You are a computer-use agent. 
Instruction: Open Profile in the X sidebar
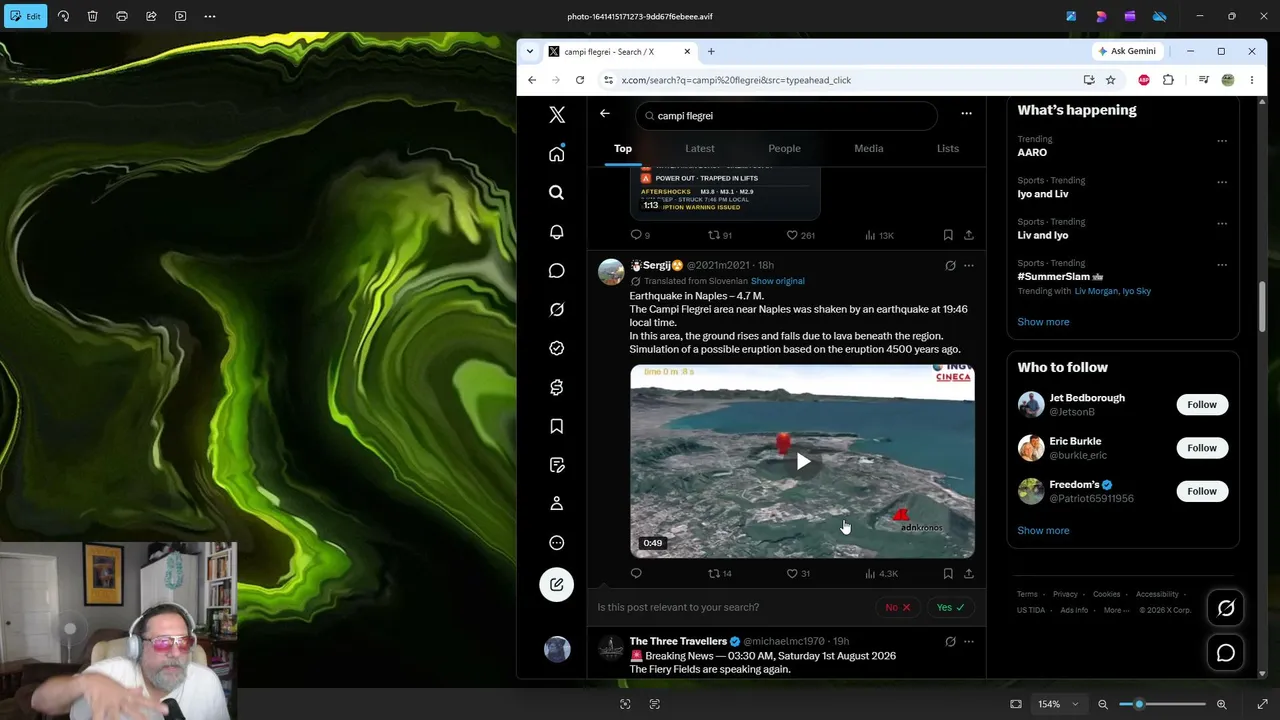point(557,504)
